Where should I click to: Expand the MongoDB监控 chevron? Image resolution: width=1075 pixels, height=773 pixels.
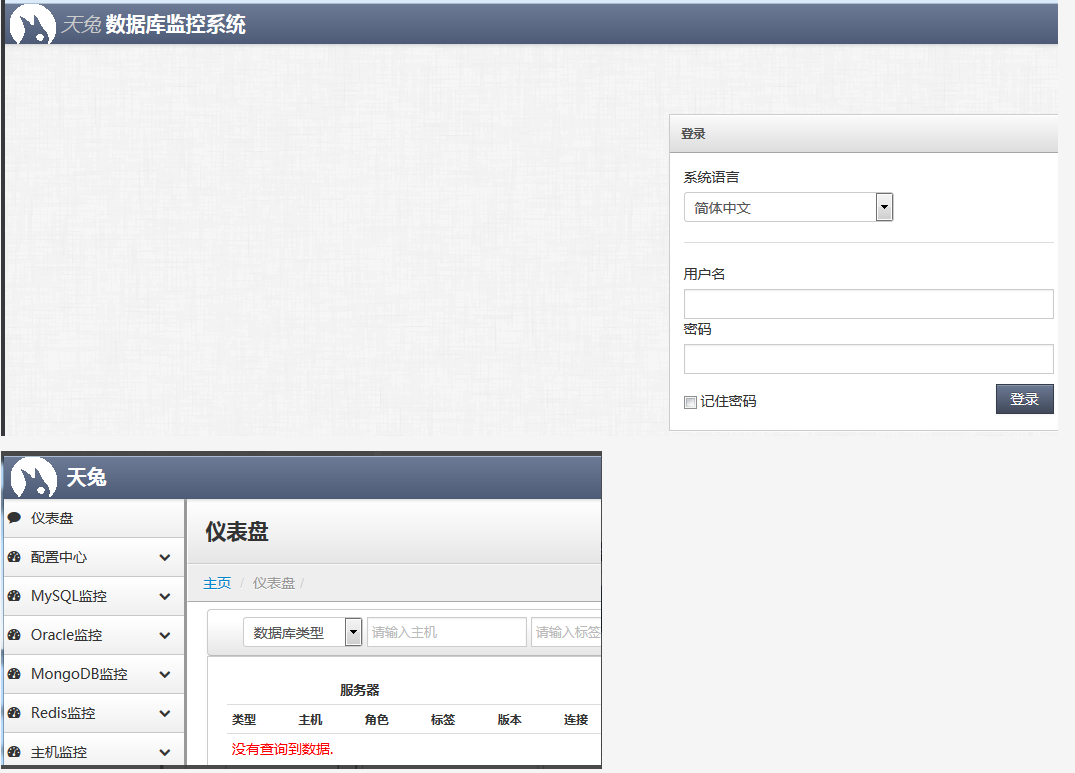pyautogui.click(x=165, y=675)
